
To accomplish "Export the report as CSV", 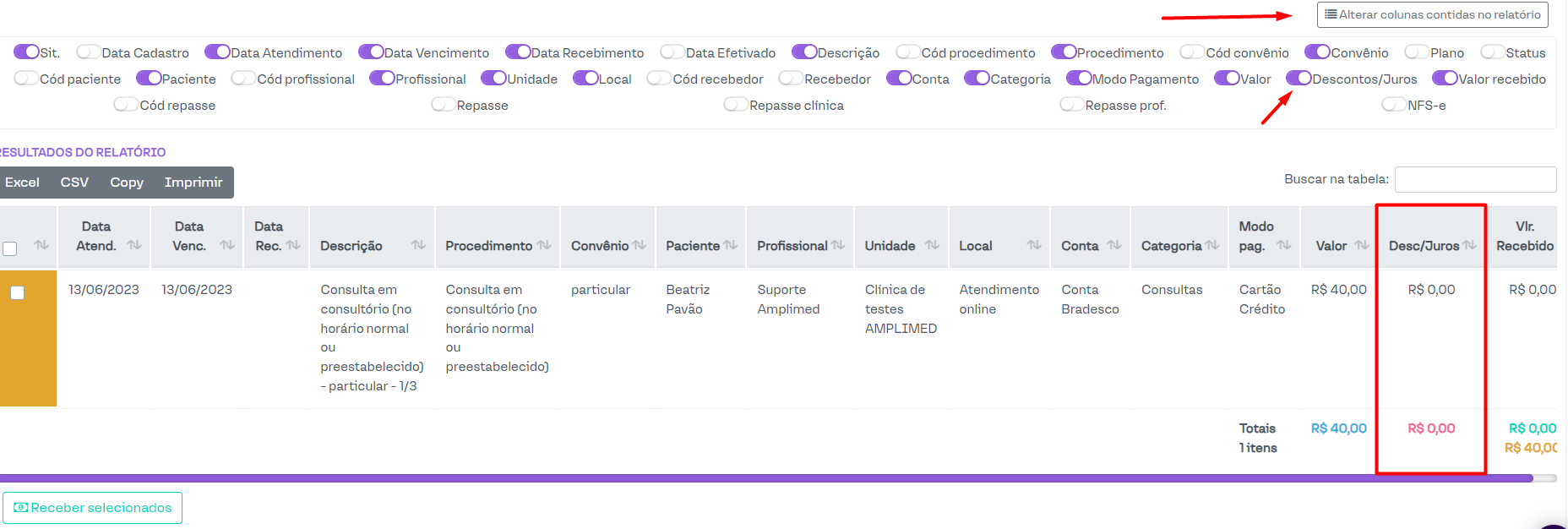I will pos(74,183).
